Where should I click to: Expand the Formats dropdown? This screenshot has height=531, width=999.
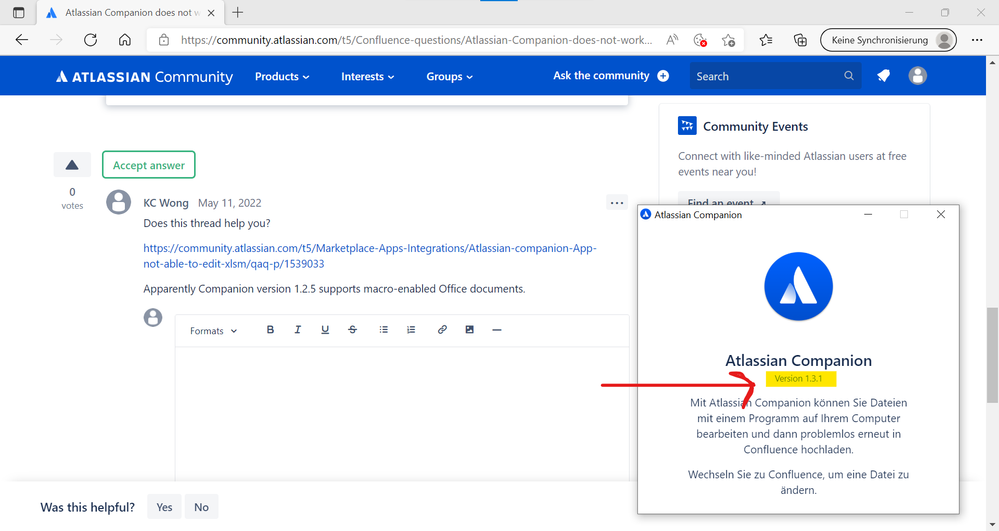point(213,331)
